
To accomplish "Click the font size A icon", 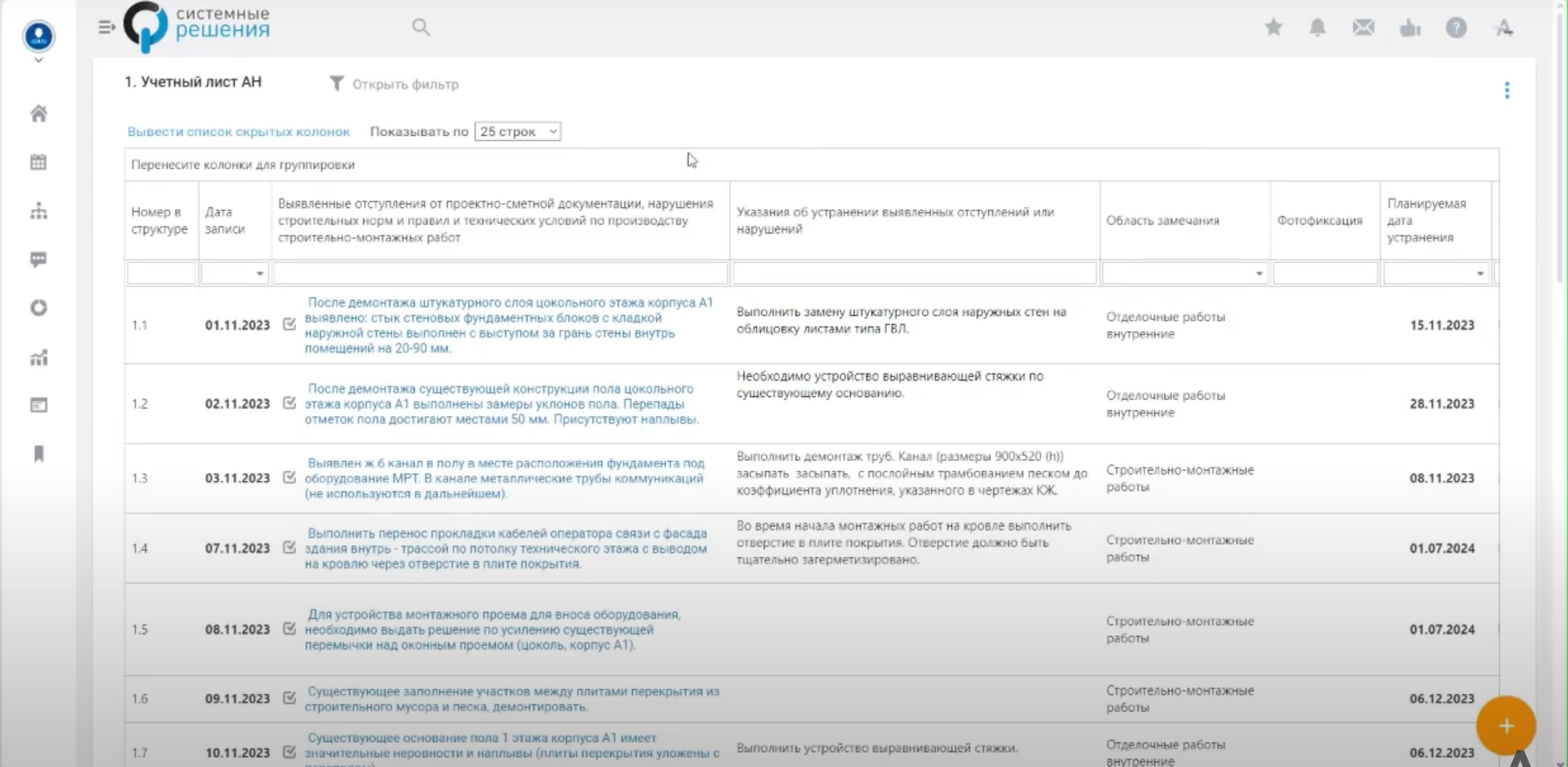I will (1503, 28).
